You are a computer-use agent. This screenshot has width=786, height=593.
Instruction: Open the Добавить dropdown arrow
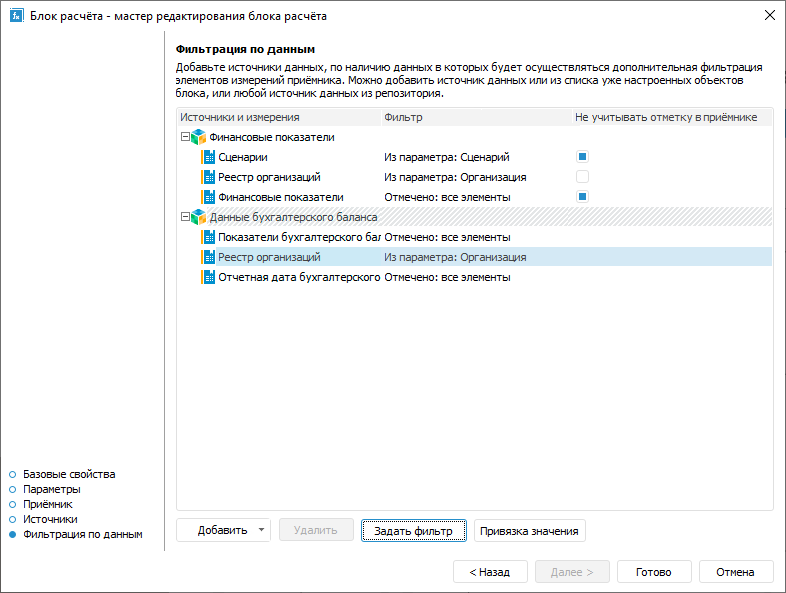pos(261,530)
